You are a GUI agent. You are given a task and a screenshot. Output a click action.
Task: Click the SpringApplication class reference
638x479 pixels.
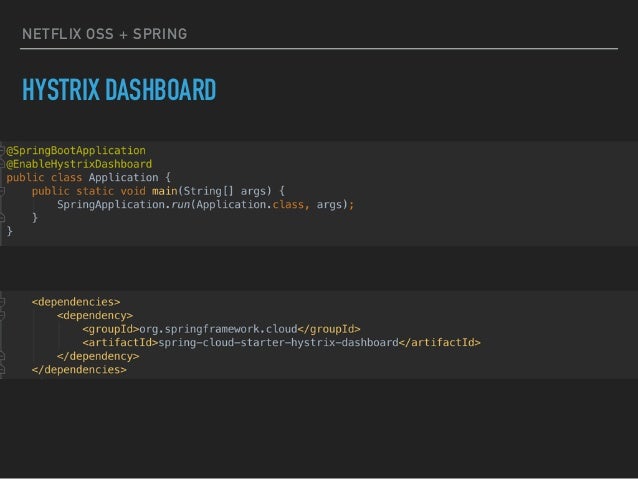[112, 205]
